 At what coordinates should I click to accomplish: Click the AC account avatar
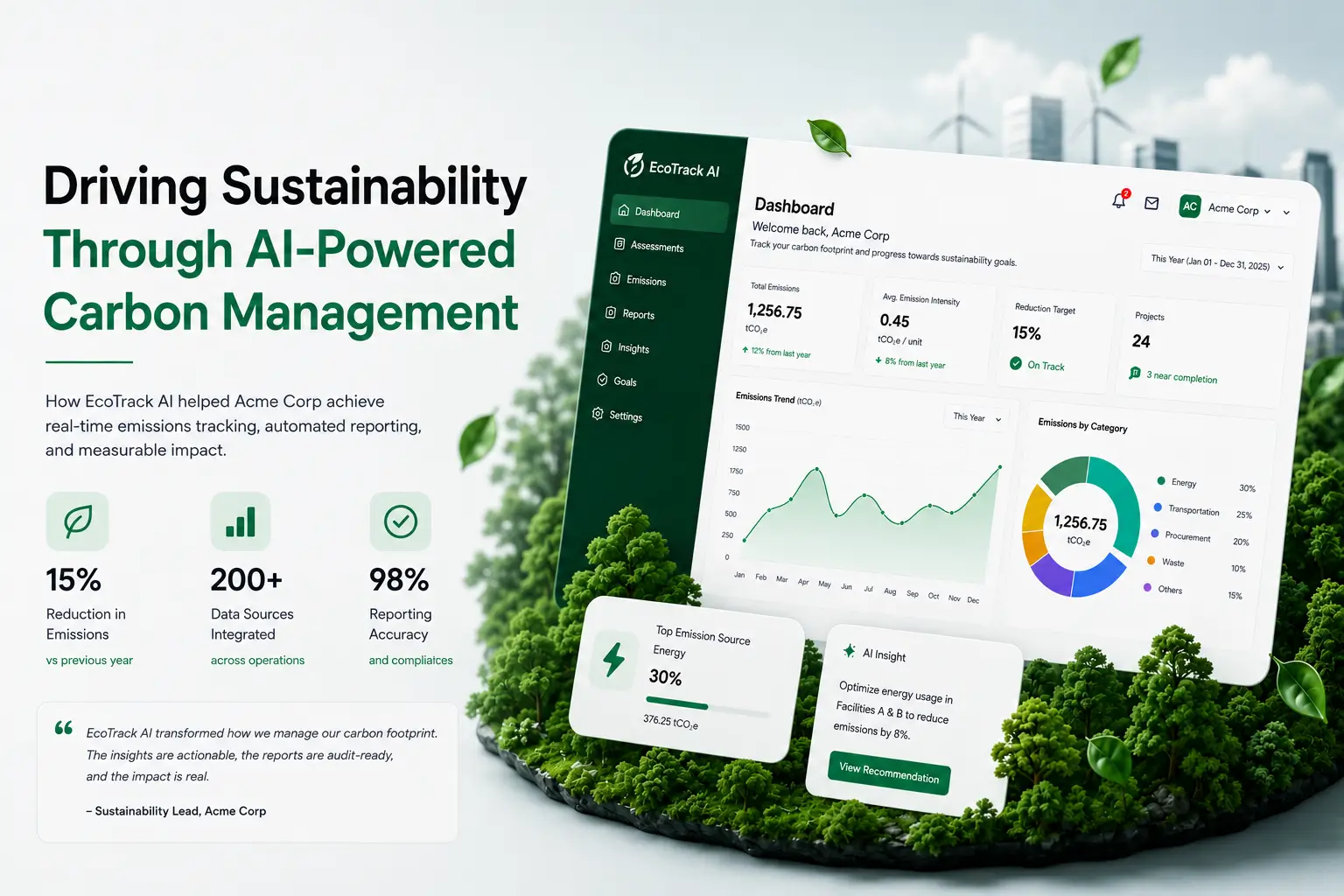click(x=1189, y=206)
